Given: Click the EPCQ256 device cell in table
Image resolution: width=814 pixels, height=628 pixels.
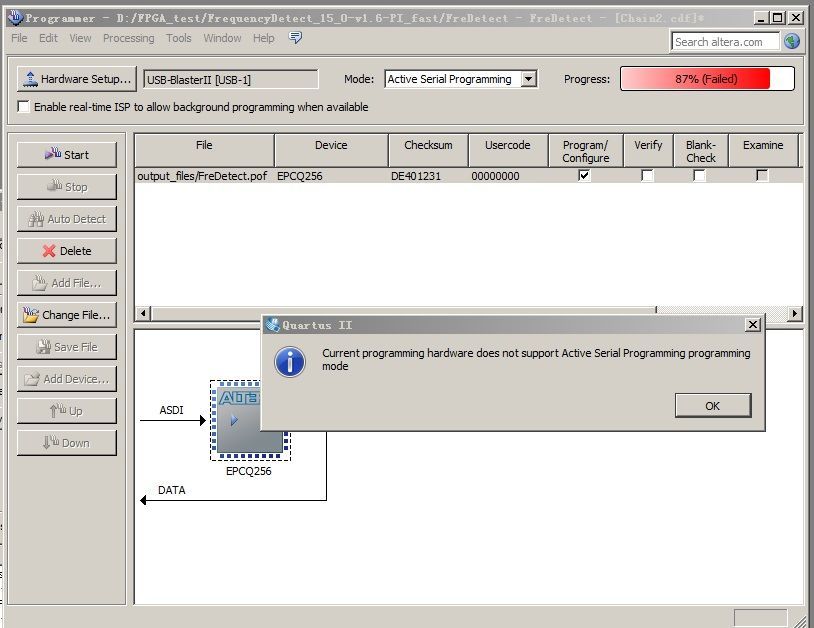Looking at the screenshot, I should coord(331,176).
